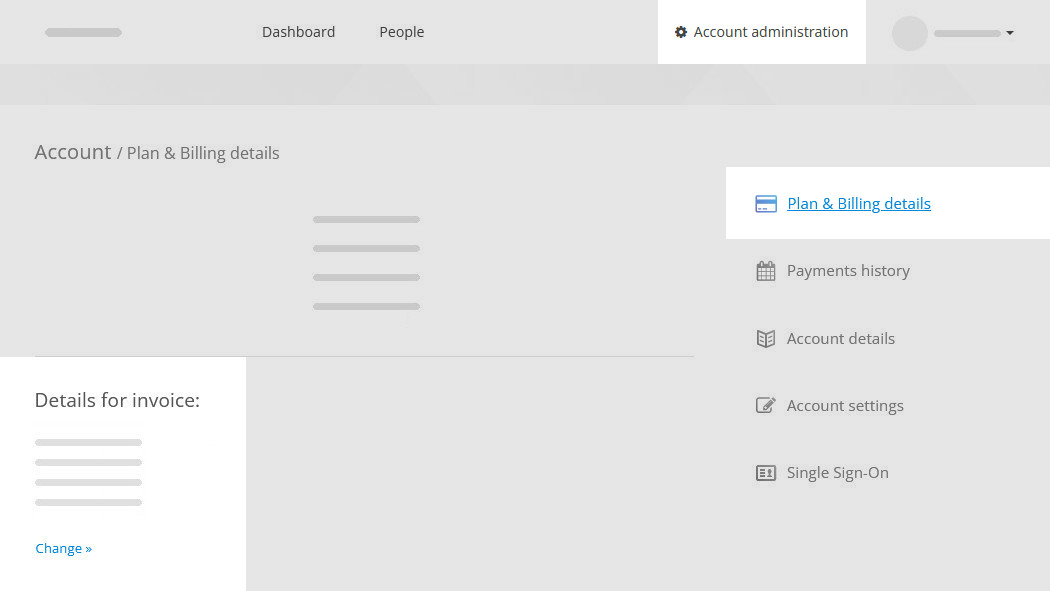Click the pencil edit icon beside Account settings

coord(765,405)
